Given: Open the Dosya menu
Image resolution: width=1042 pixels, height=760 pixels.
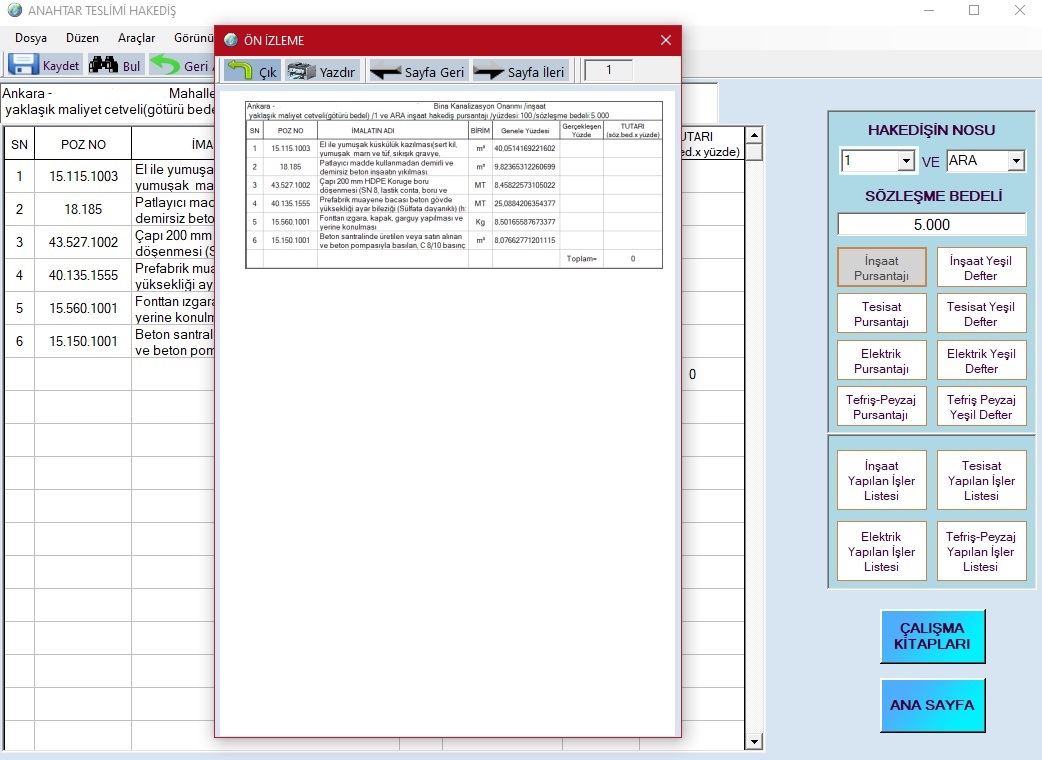Looking at the screenshot, I should [31, 37].
